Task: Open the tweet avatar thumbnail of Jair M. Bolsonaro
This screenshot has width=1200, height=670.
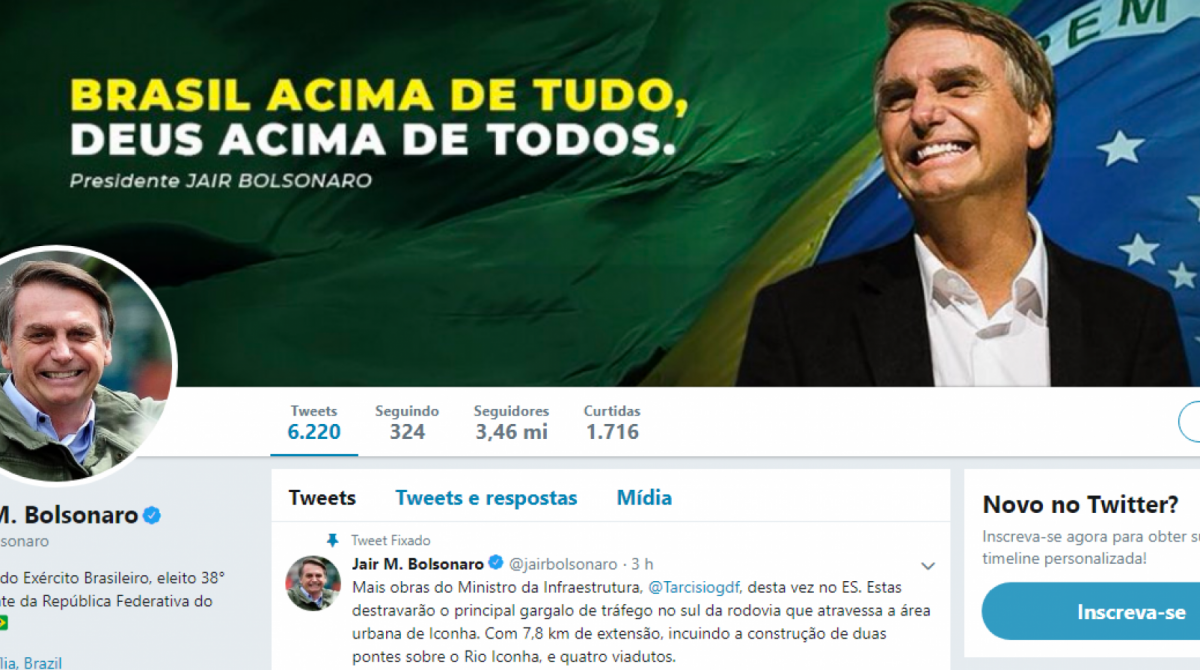Action: [313, 583]
